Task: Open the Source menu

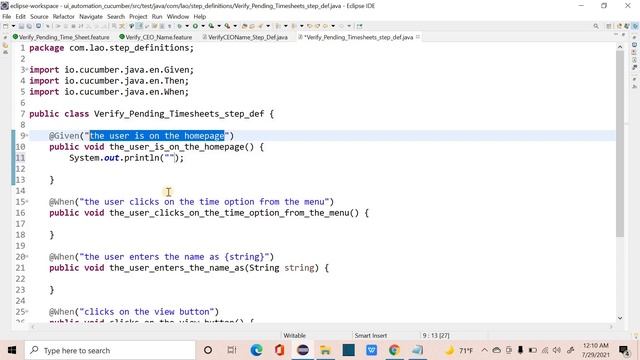Action: (39, 17)
